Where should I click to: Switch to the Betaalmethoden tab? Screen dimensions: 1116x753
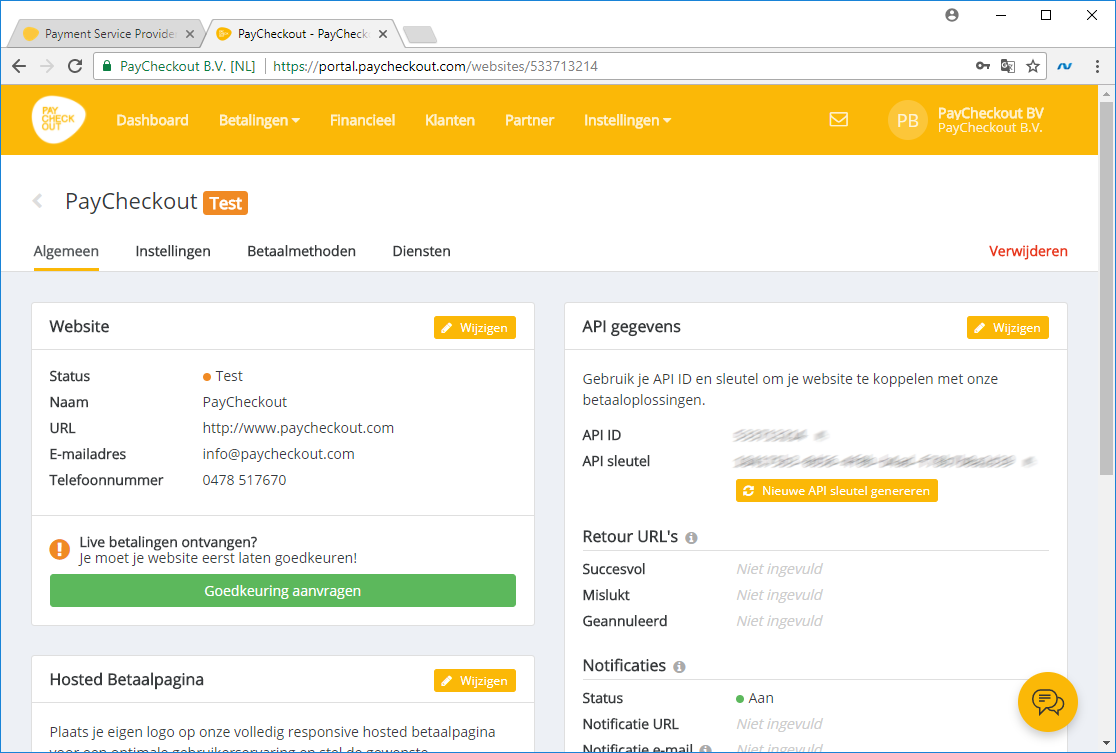click(x=301, y=251)
